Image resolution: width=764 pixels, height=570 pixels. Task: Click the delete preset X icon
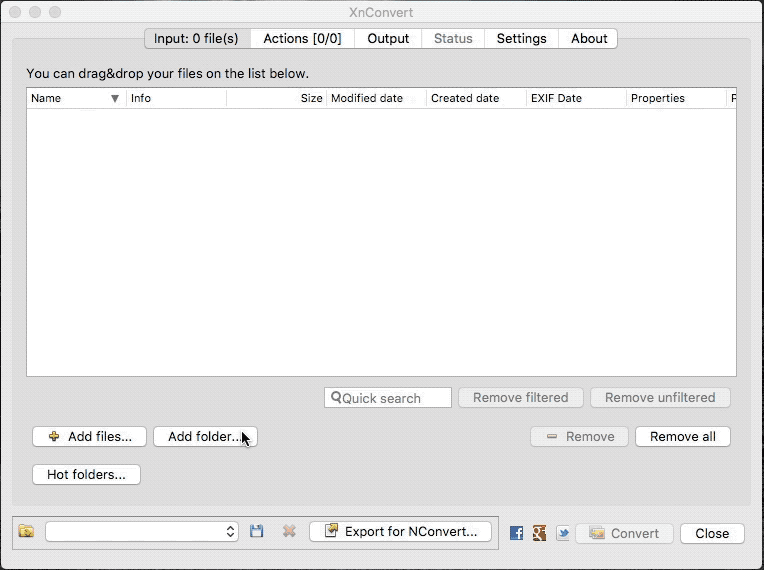pyautogui.click(x=289, y=531)
